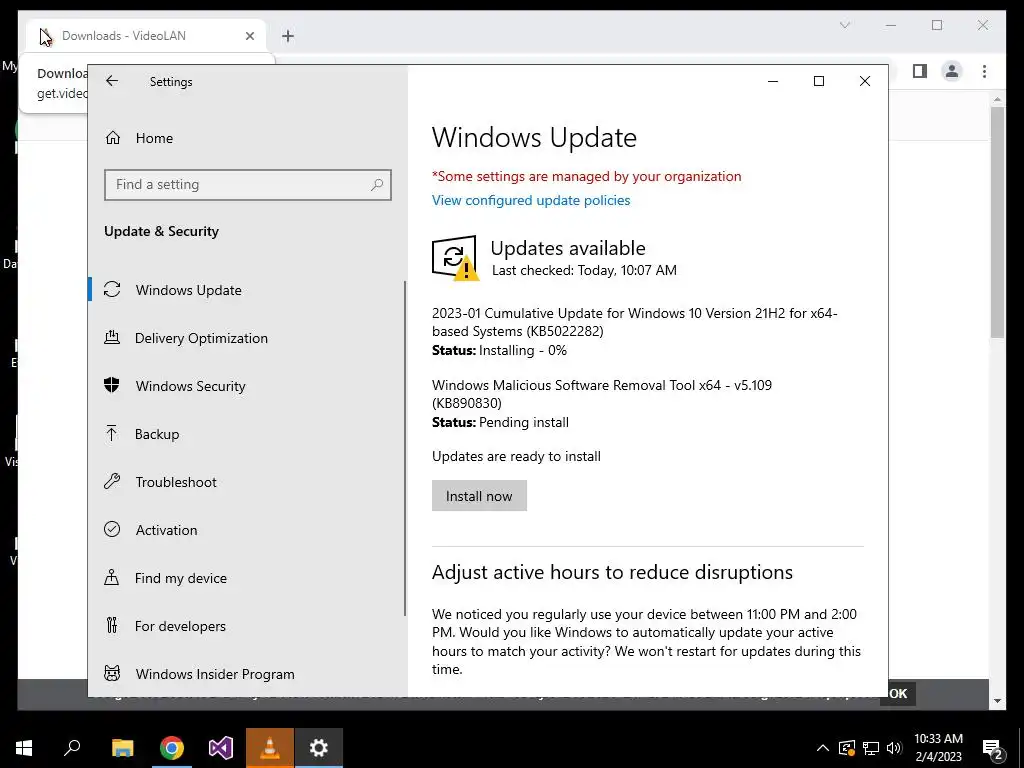The image size is (1024, 768).
Task: Open Chrome three-dot menu
Action: point(984,71)
